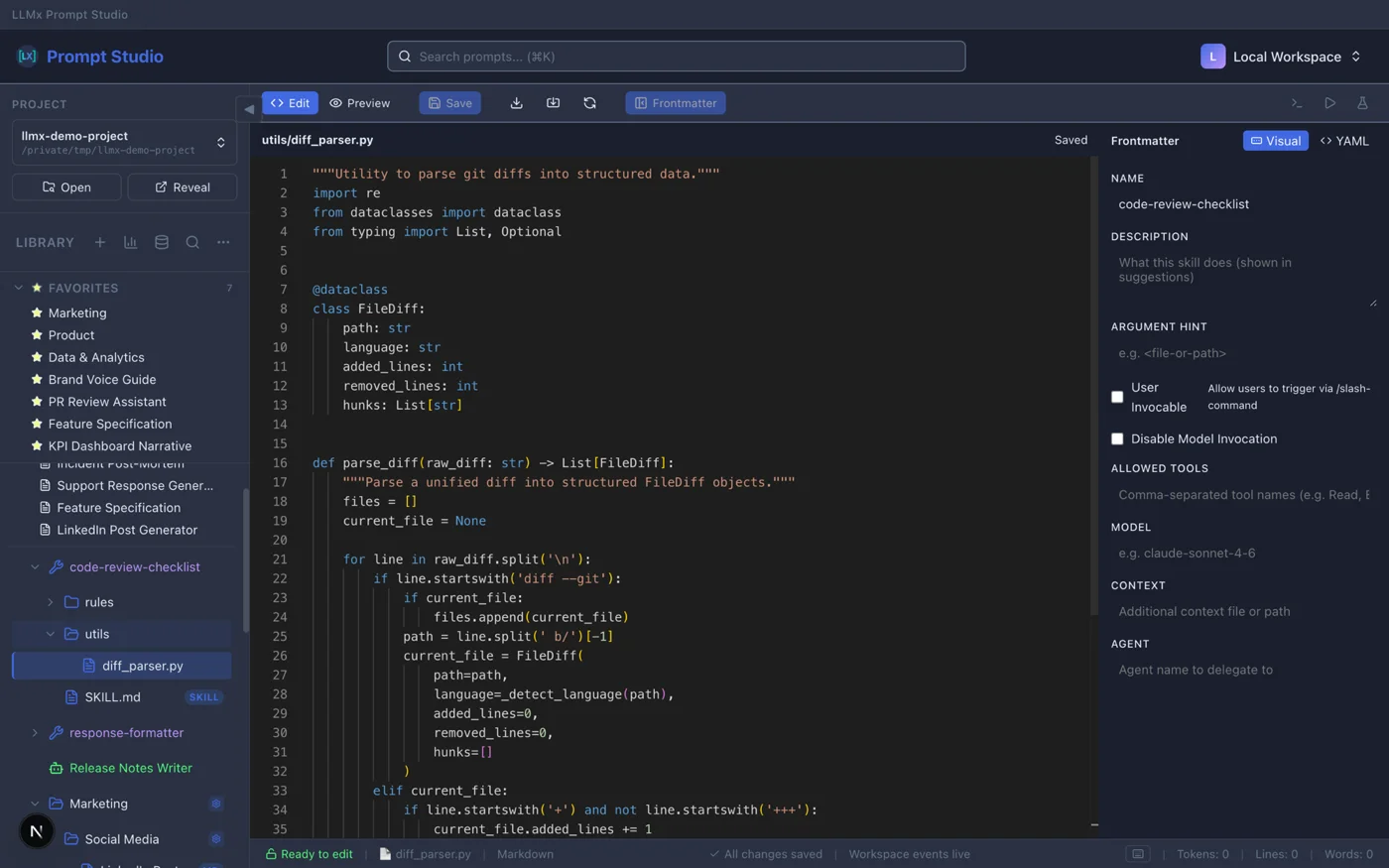Open the Local Workspace dropdown
This screenshot has height=868, width=1389.
1282,57
